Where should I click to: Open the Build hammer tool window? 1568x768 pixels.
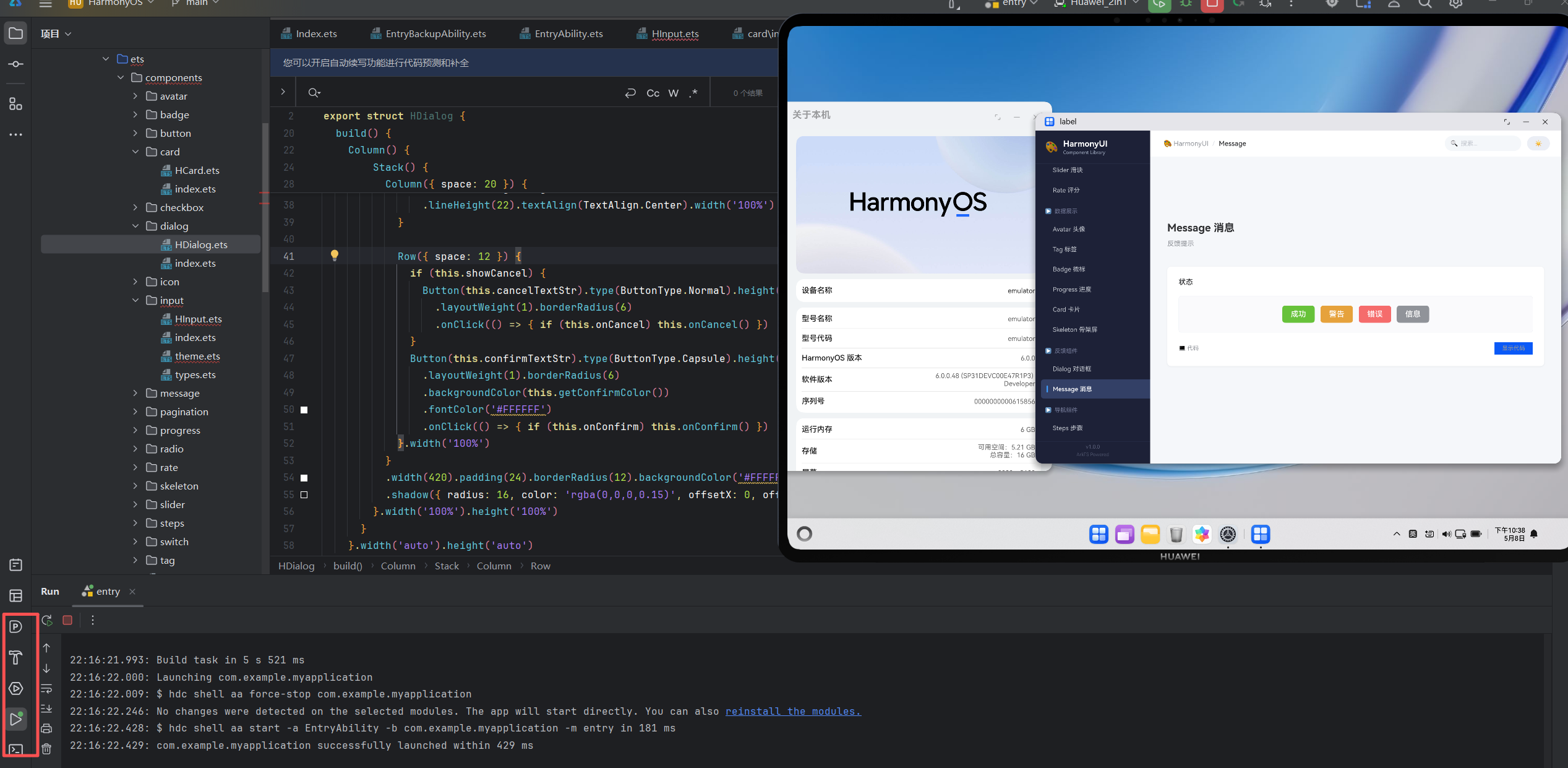coord(16,657)
